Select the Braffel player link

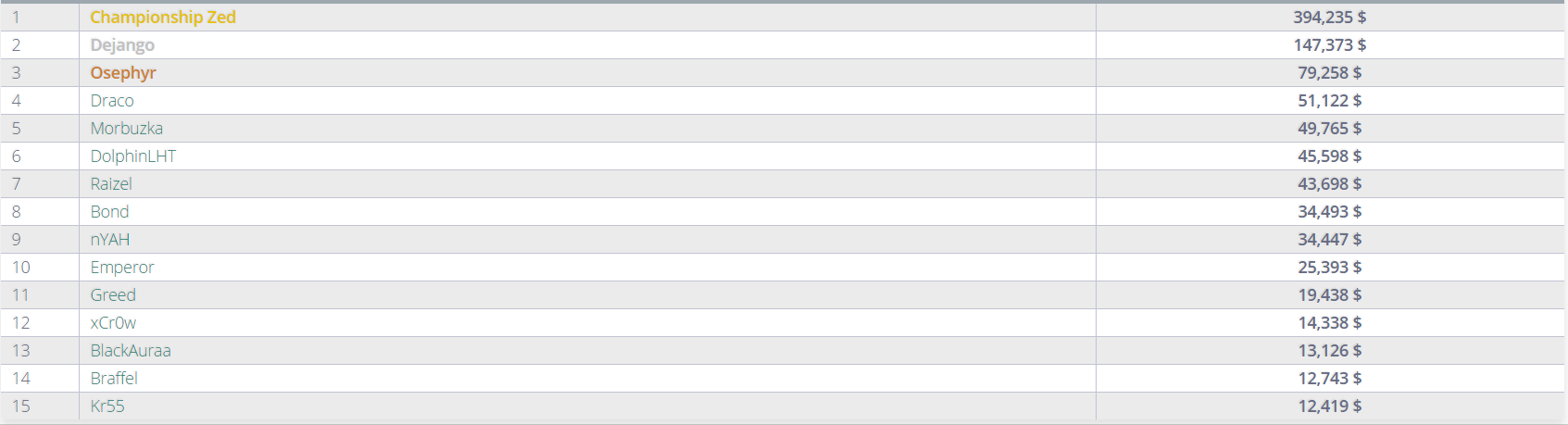click(x=114, y=379)
